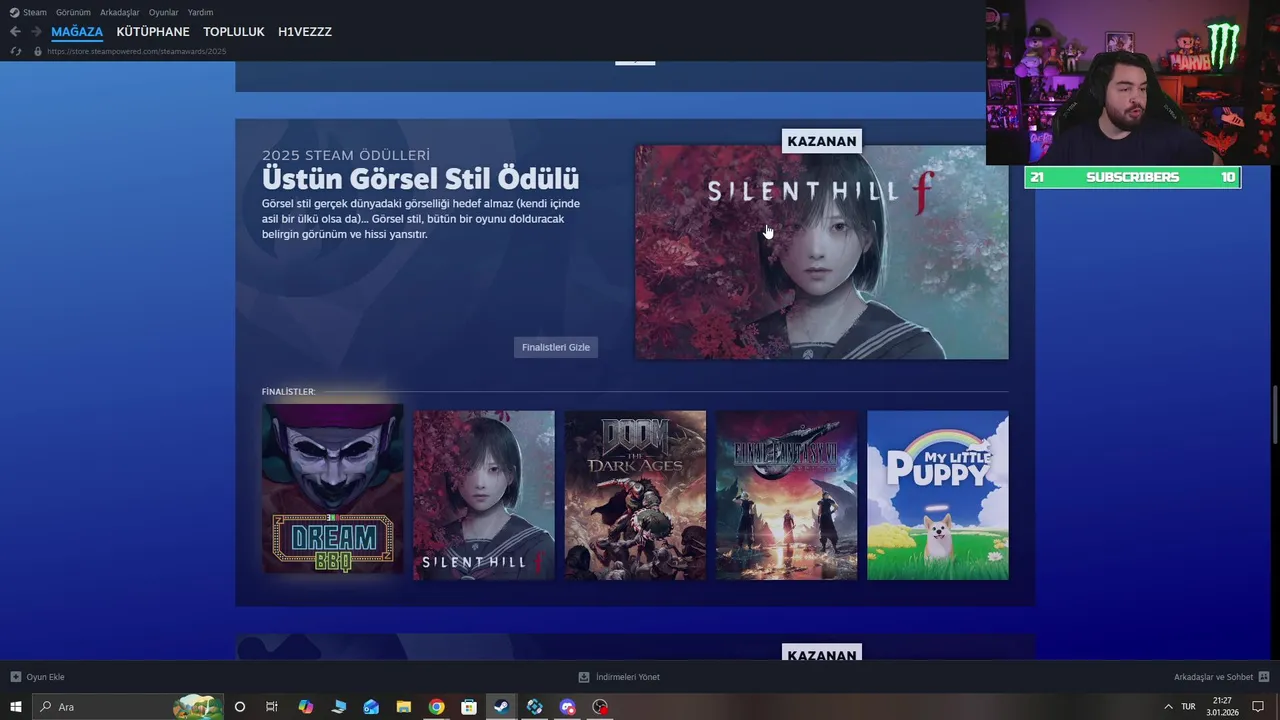Click the friends grid icon beside Arkadaşlar ve Sohbet
Screen dimensions: 1280x720
point(1264,677)
